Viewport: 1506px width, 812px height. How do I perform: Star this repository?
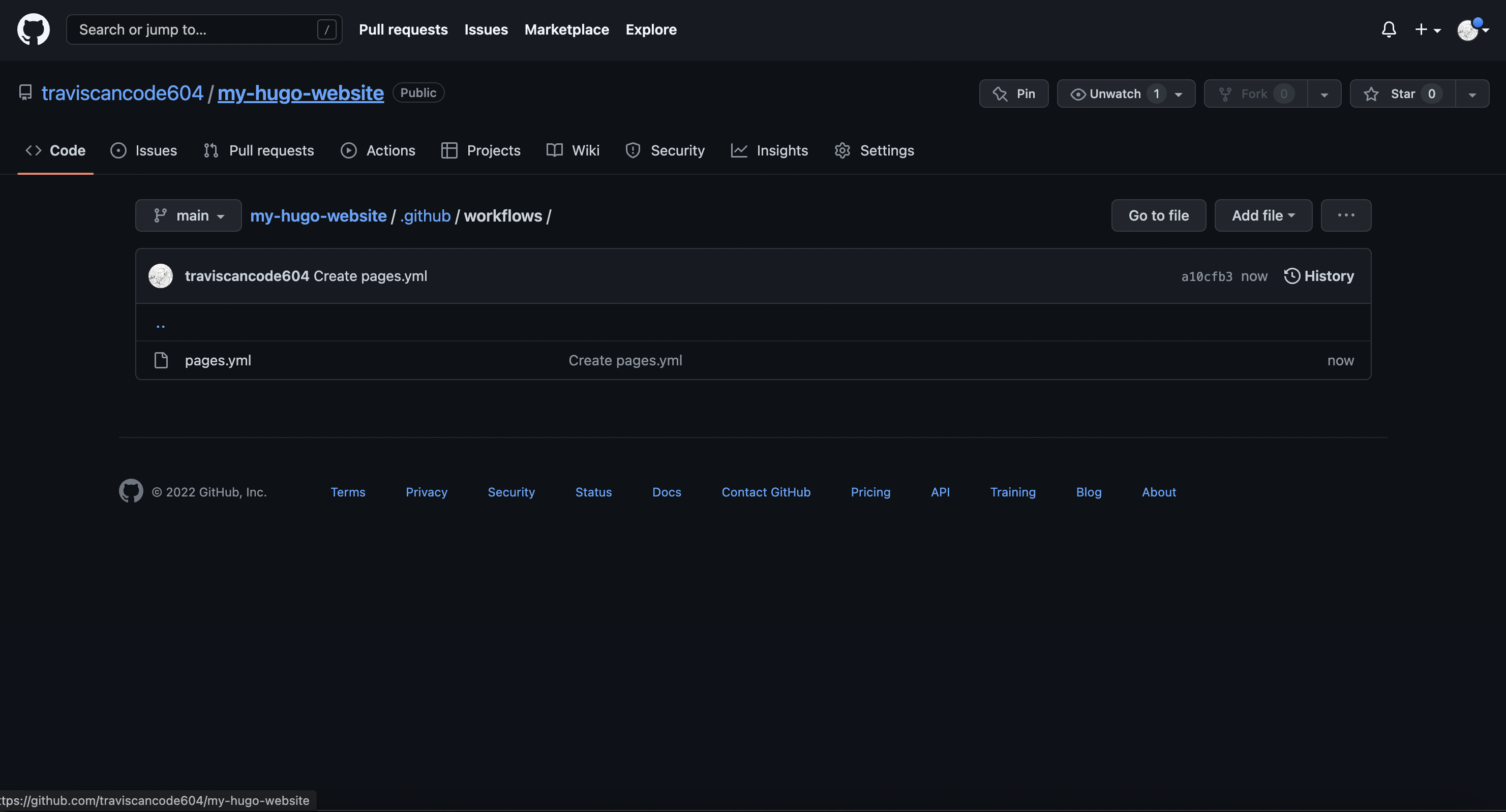[x=1402, y=93]
